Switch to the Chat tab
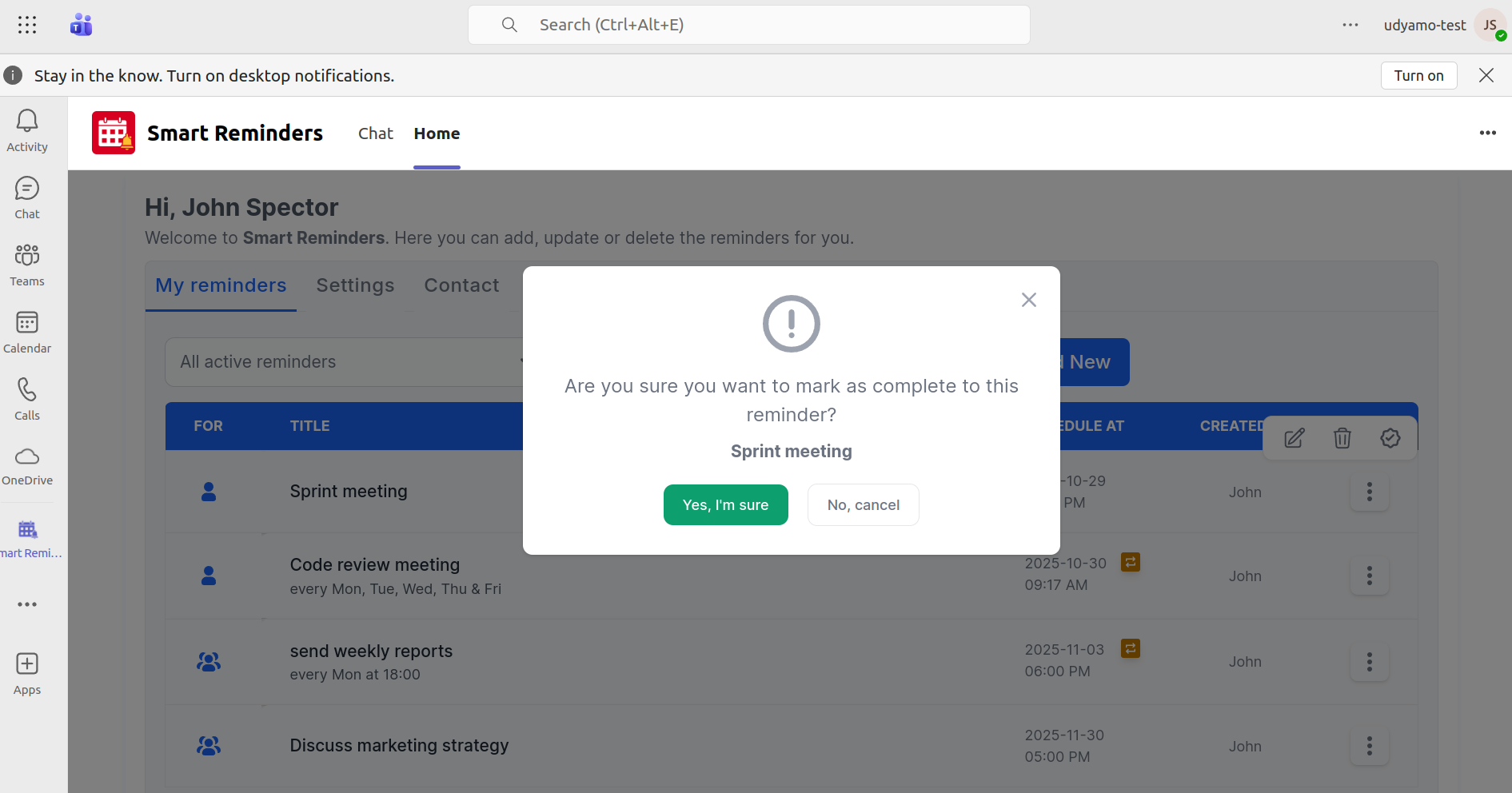The width and height of the screenshot is (1512, 793). 375,133
